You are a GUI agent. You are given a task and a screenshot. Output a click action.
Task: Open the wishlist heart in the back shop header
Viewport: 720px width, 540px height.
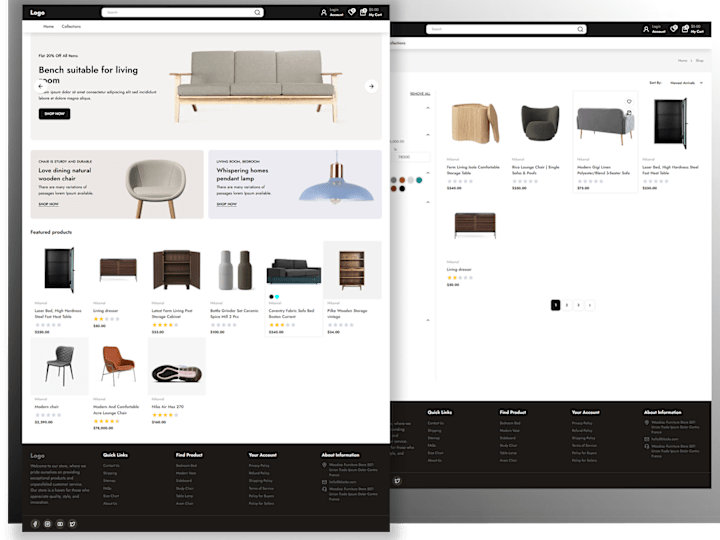(674, 28)
